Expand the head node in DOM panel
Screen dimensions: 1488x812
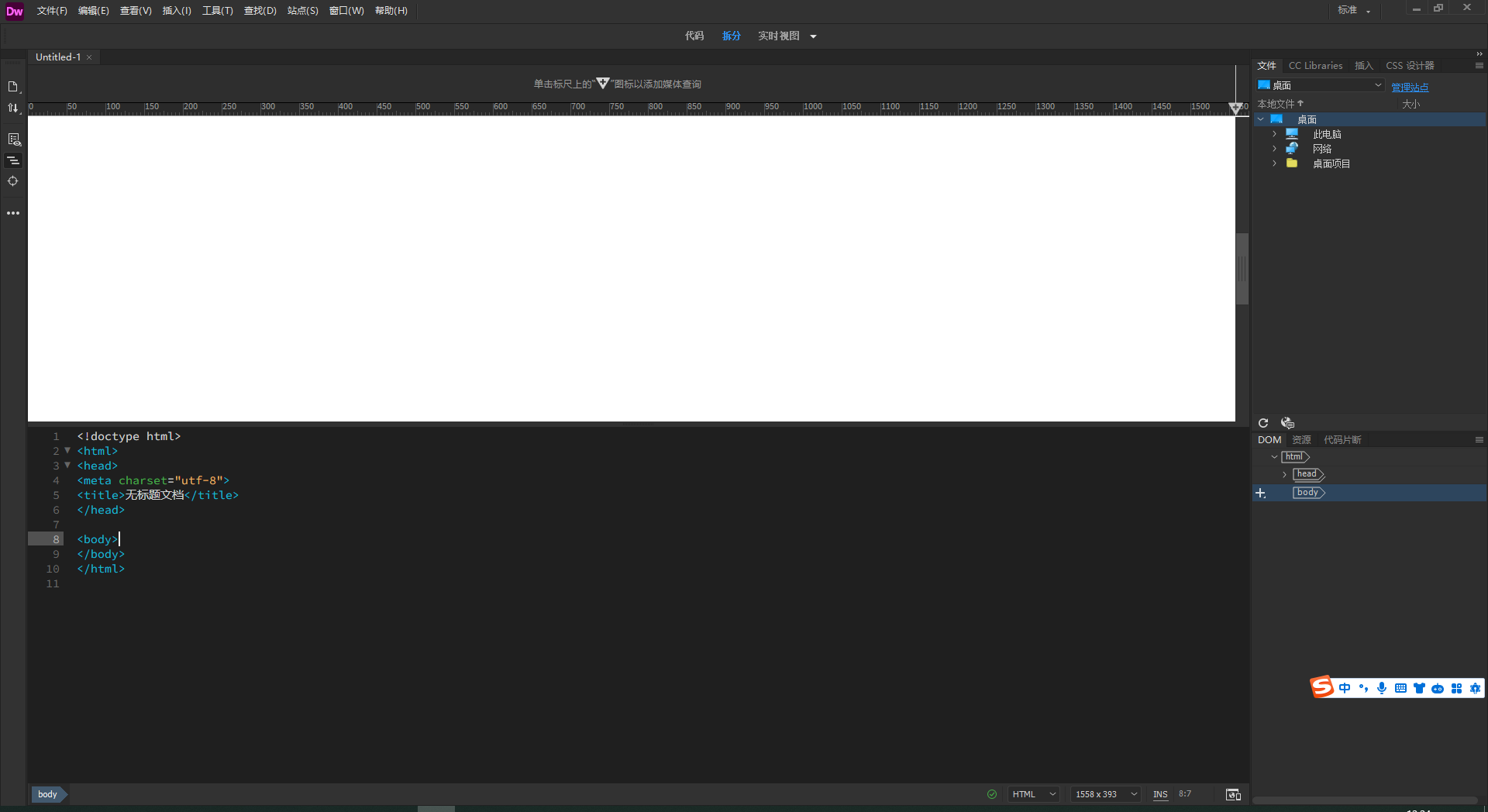click(x=1284, y=474)
